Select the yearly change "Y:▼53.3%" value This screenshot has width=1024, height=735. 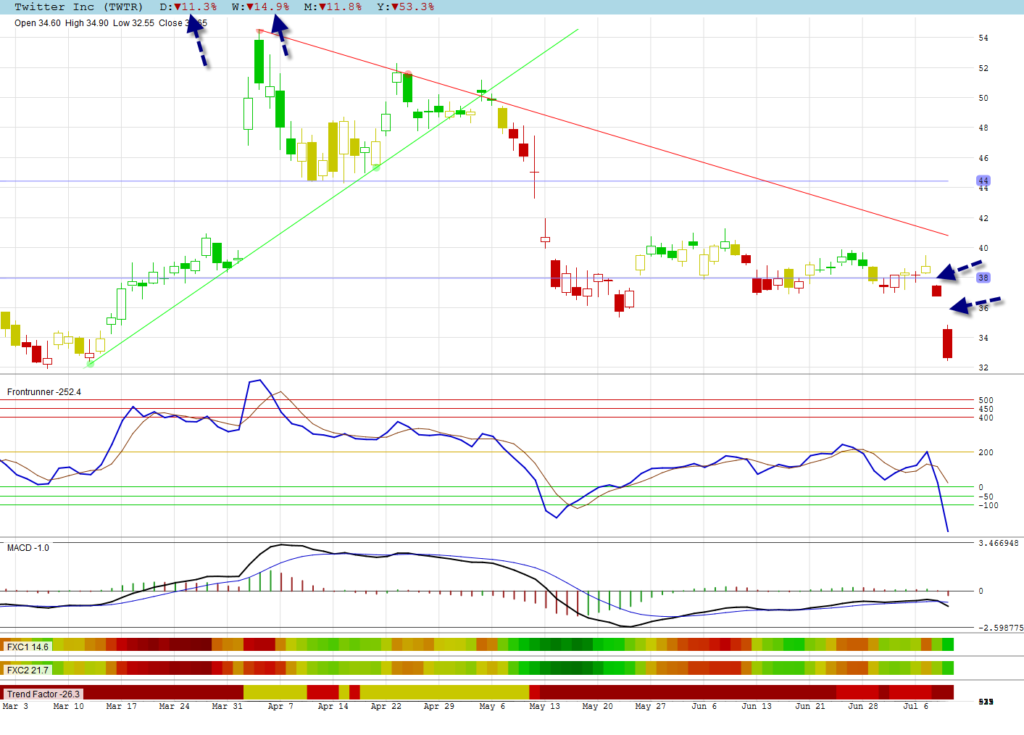click(406, 7)
